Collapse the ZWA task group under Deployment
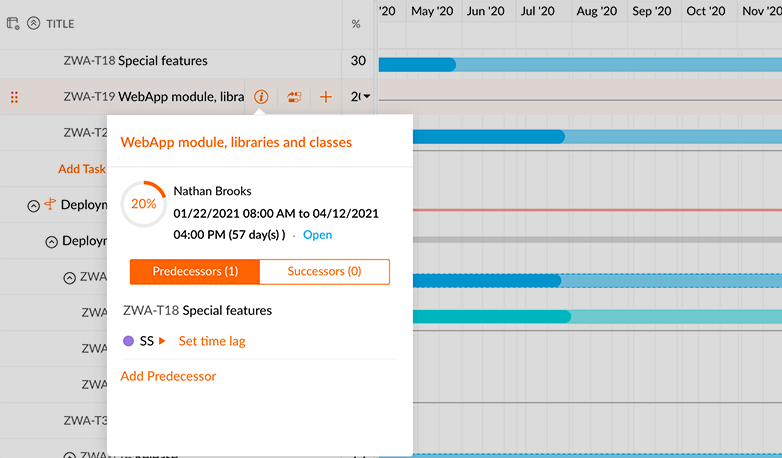Viewport: 782px width, 458px height. [70, 278]
